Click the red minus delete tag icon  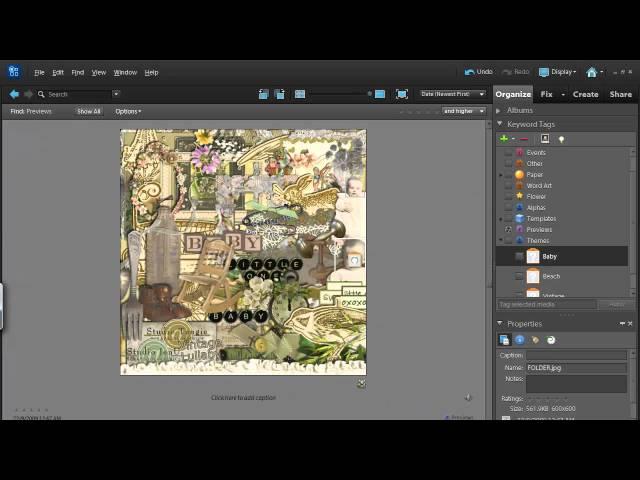(523, 138)
